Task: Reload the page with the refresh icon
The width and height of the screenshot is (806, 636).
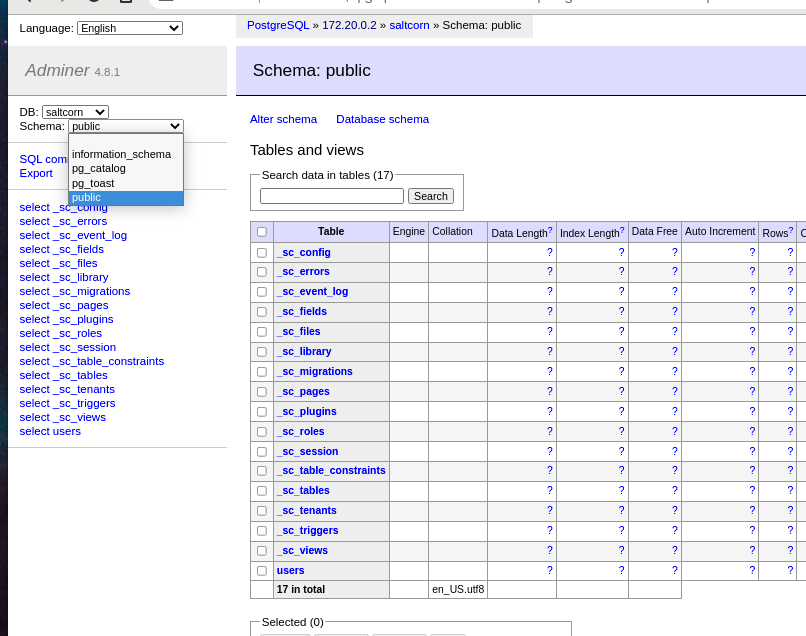Action: (x=93, y=4)
